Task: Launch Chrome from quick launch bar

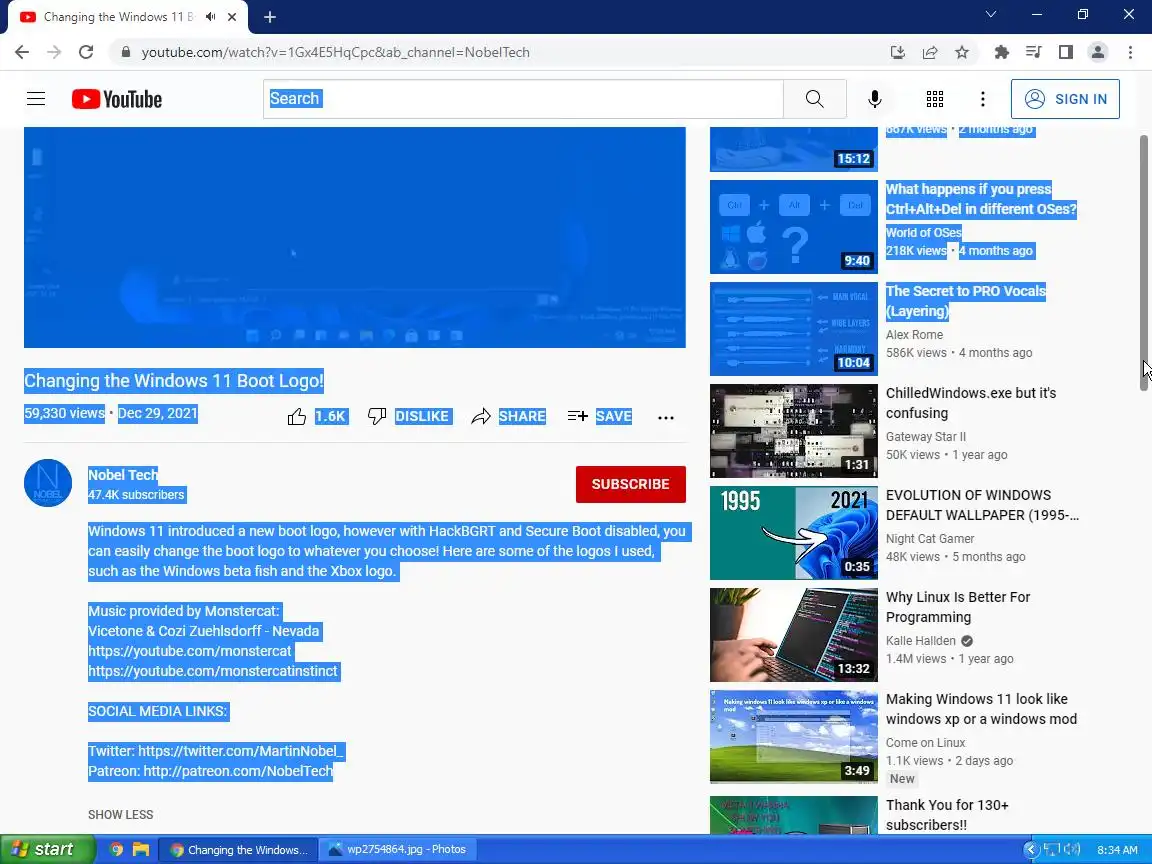Action: coord(116,849)
